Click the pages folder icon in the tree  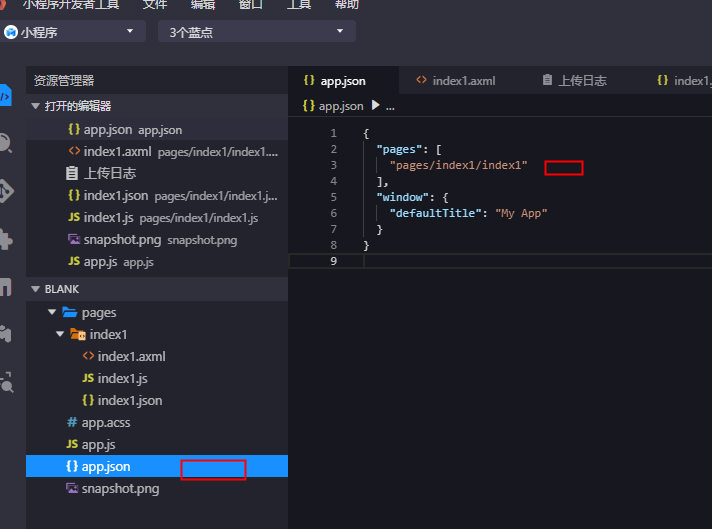tap(69, 312)
